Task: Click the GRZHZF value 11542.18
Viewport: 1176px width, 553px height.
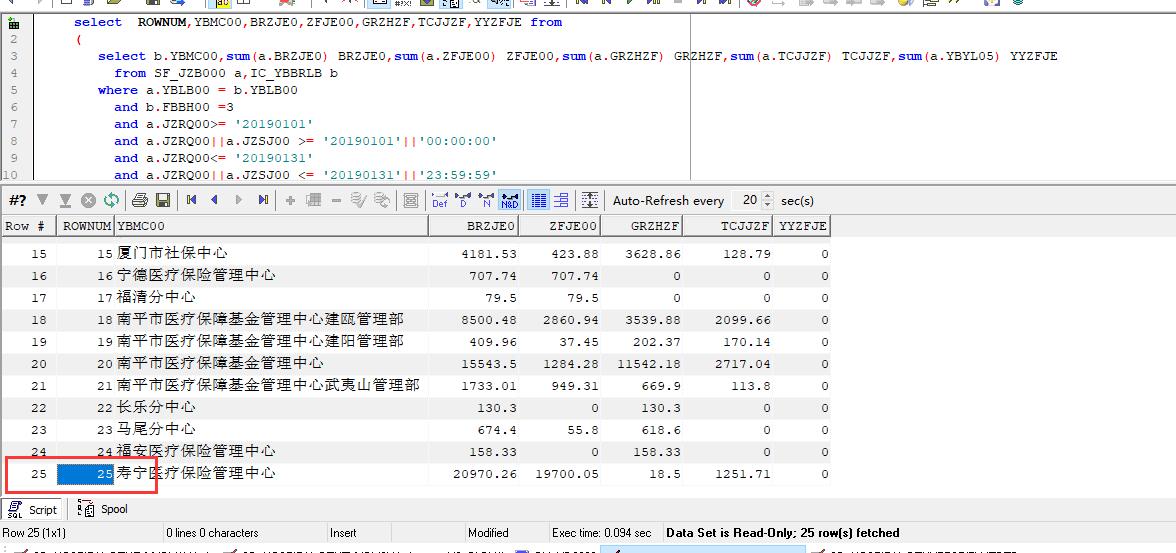Action: click(x=650, y=364)
